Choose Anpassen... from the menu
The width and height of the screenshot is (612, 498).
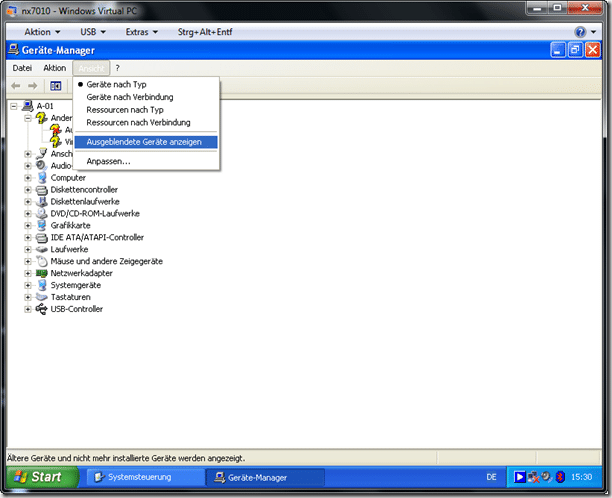coord(146,161)
